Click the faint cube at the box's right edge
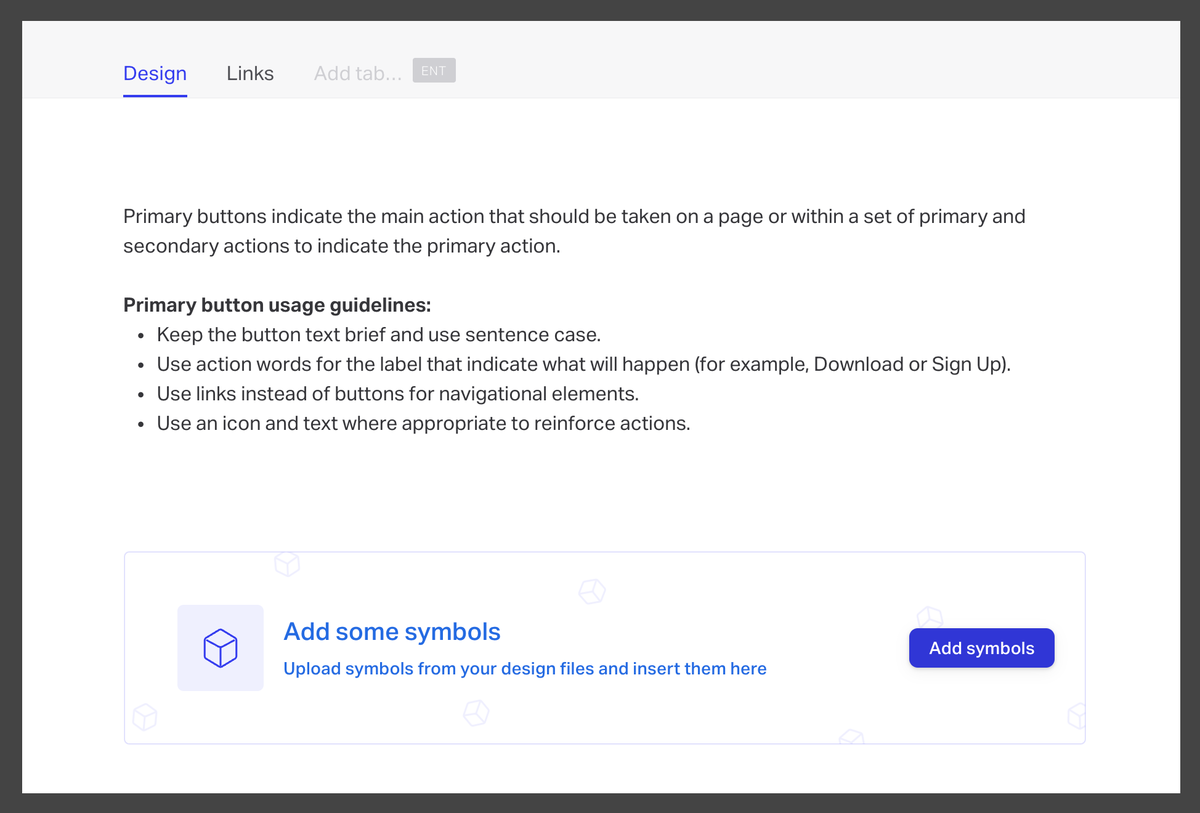This screenshot has height=813, width=1200. coord(1076,716)
